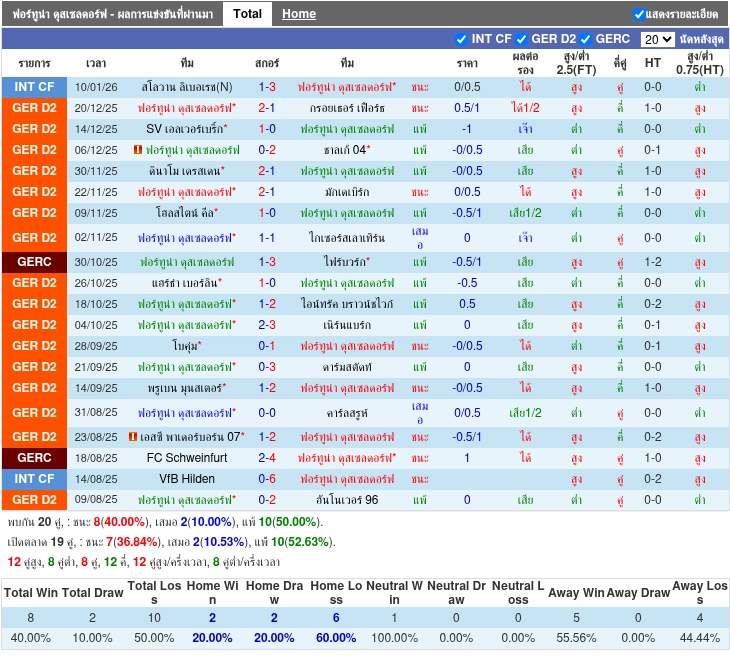Screen dimensions: 730x656
Task: Open the 1-3 score in the 10/01/26 row
Action: tap(267, 87)
